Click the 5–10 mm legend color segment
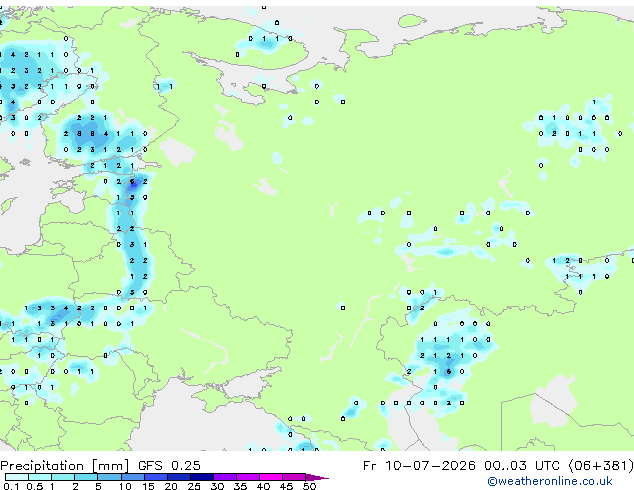This screenshot has width=634, height=490. click(x=109, y=477)
